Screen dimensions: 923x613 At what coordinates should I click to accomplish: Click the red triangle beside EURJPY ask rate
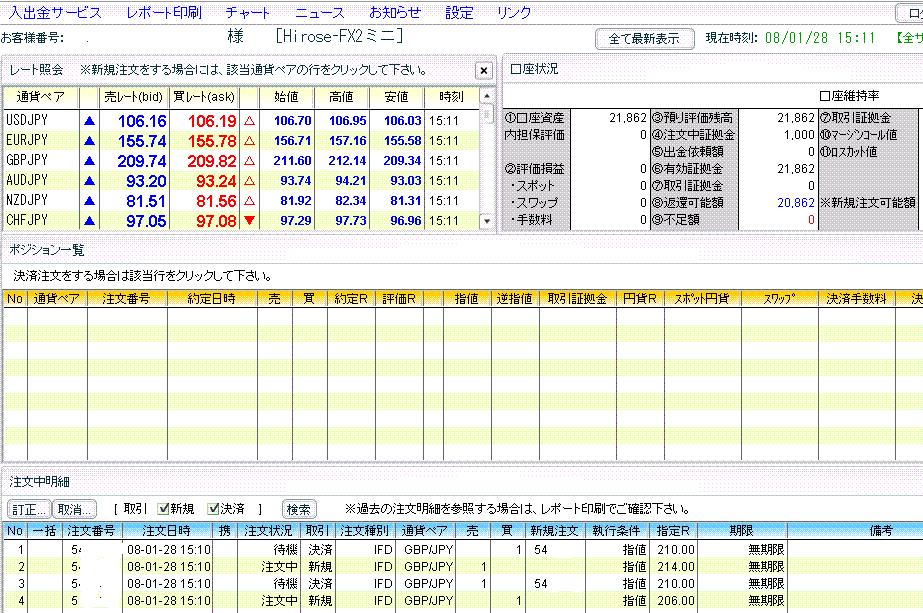(250, 141)
